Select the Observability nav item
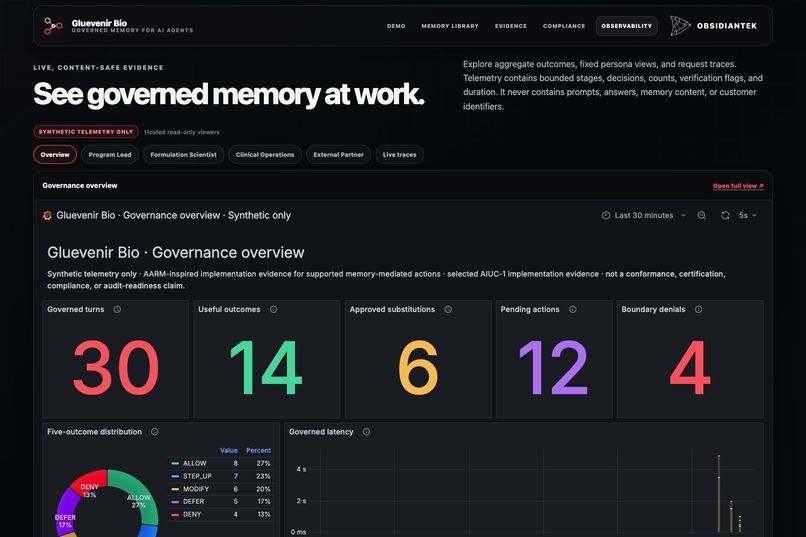Image resolution: width=806 pixels, height=537 pixels. pos(626,26)
